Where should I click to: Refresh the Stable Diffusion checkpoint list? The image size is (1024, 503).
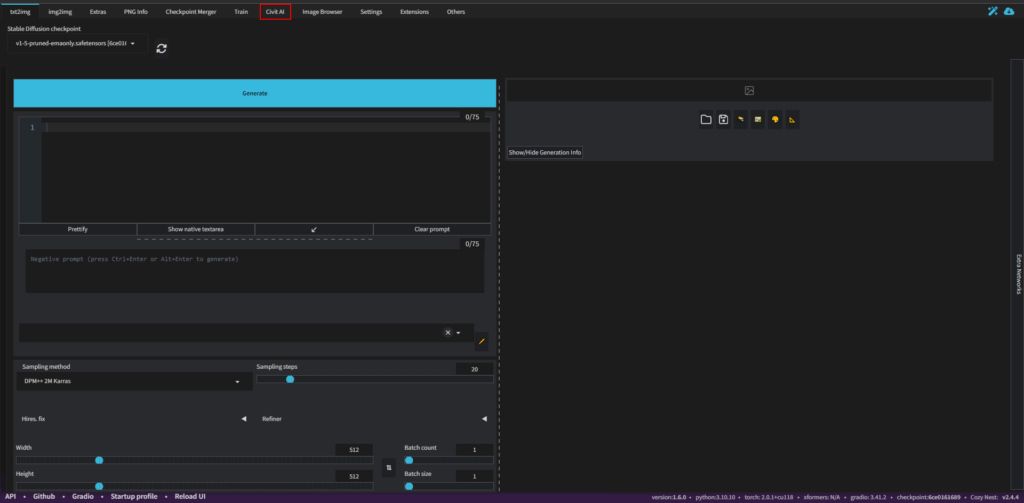[x=161, y=47]
